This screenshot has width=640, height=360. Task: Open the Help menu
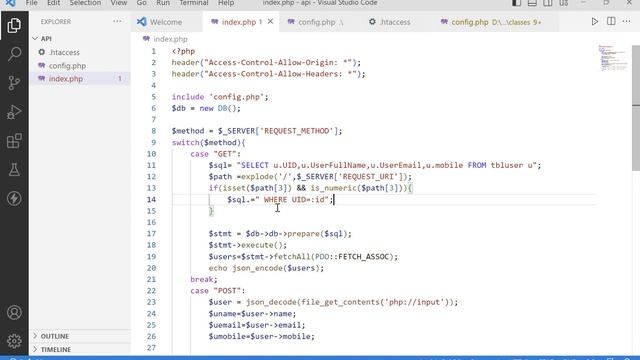226,3
